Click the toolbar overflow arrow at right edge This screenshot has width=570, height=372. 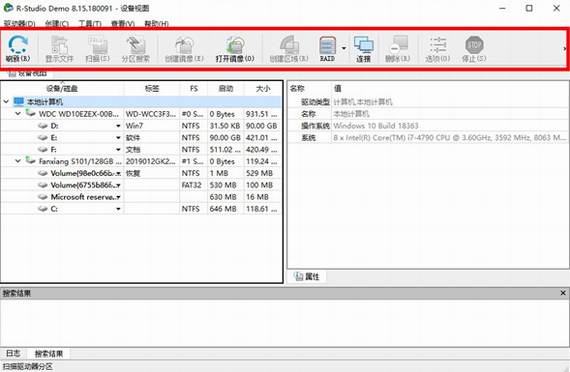coord(564,48)
